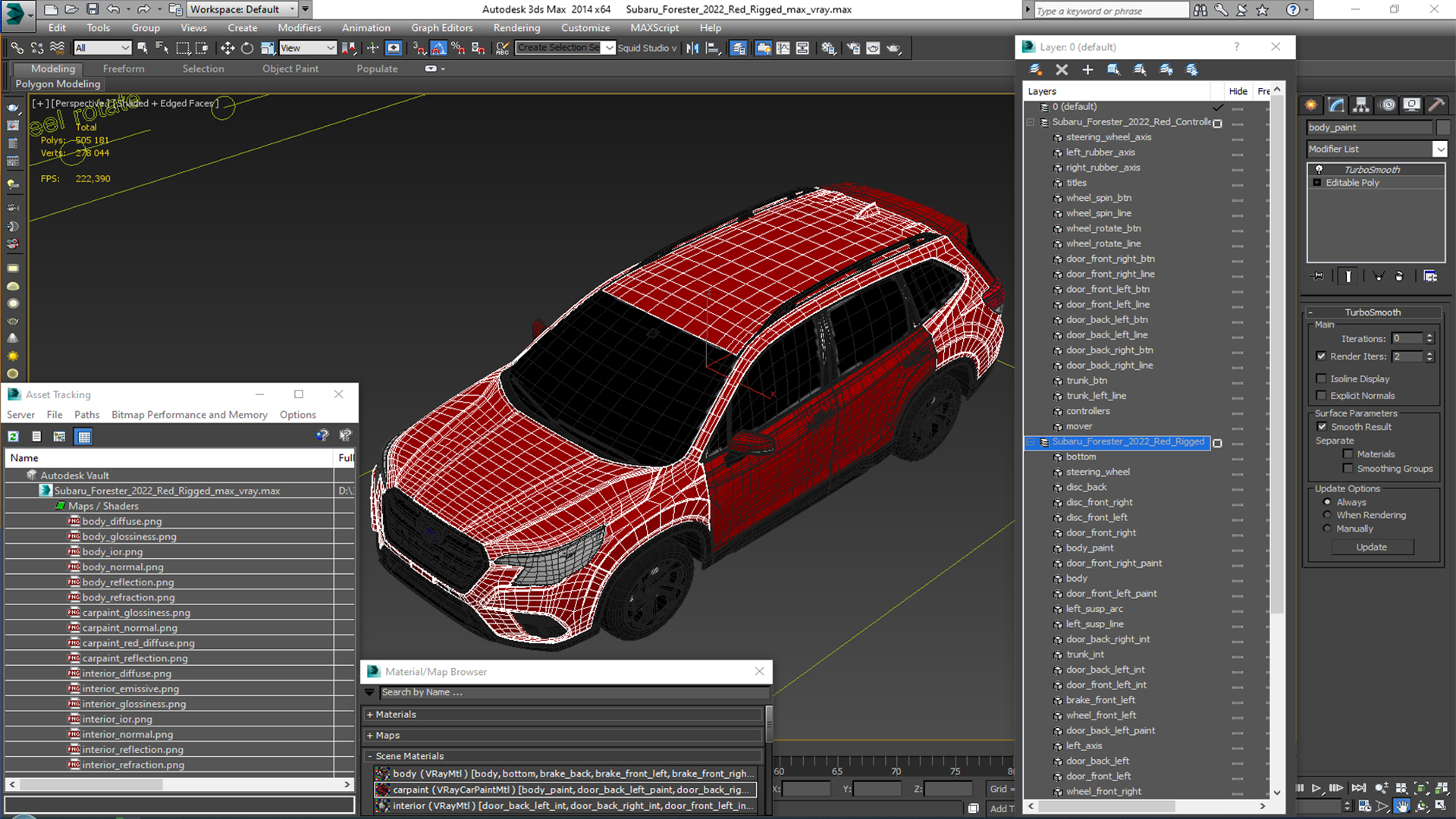Viewport: 1456px width, 819px height.
Task: Click the Polygon Modeling panel button
Action: [x=58, y=84]
